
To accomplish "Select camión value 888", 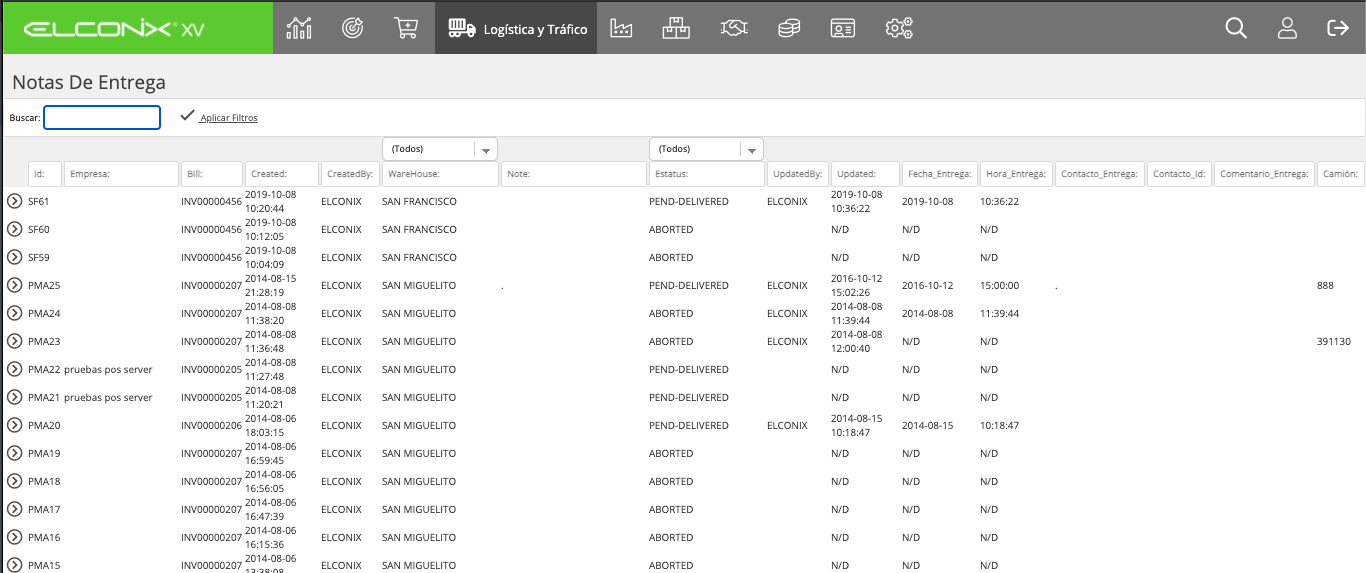I will click(x=1326, y=285).
